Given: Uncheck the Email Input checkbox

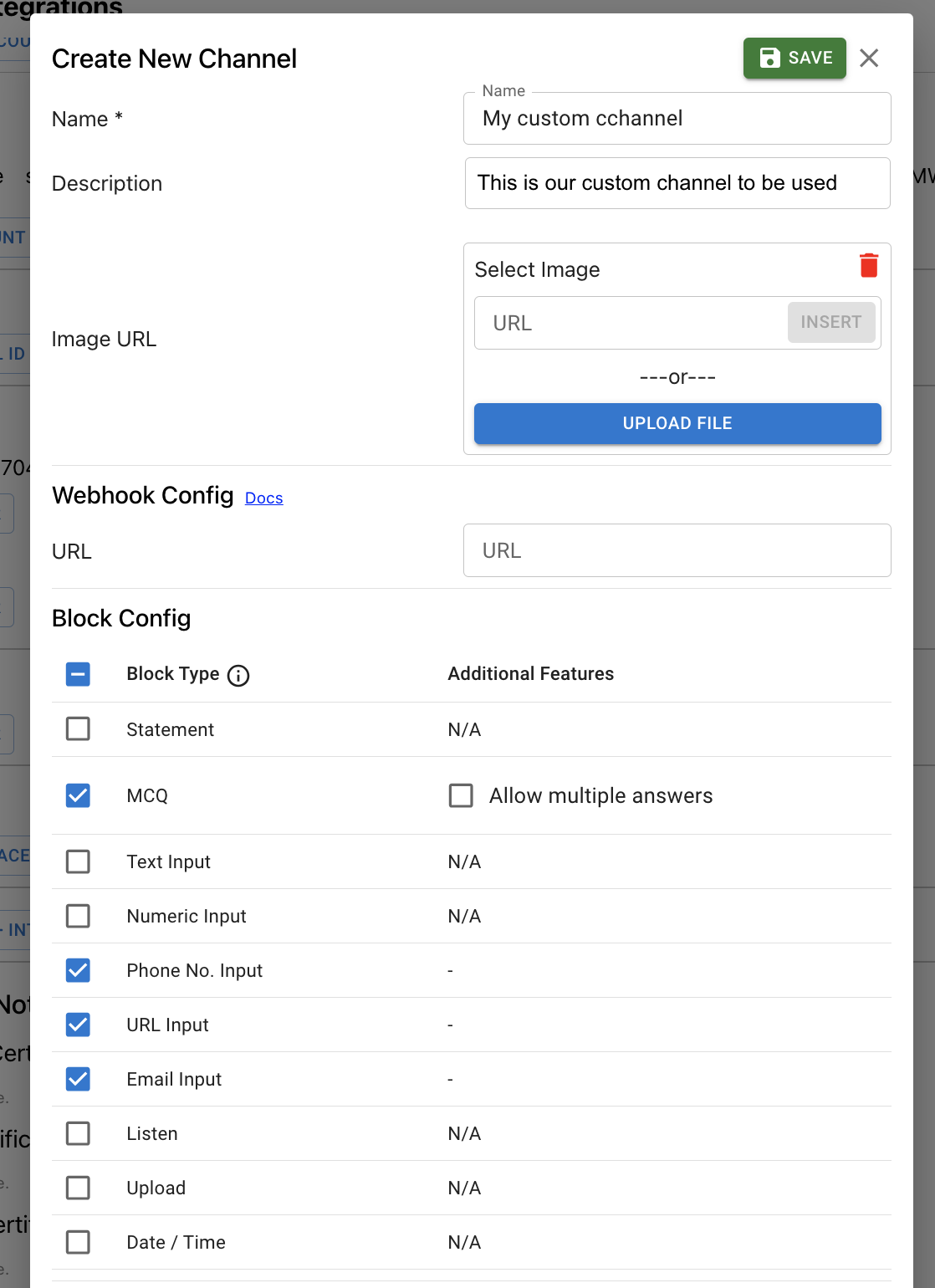Looking at the screenshot, I should [x=78, y=1079].
